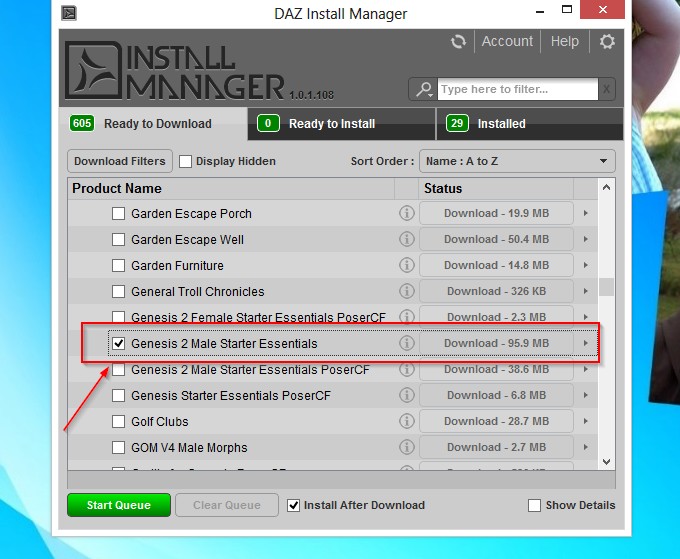Expand options arrow for Garden Escape Porch
This screenshot has width=680, height=559.
[x=585, y=213]
